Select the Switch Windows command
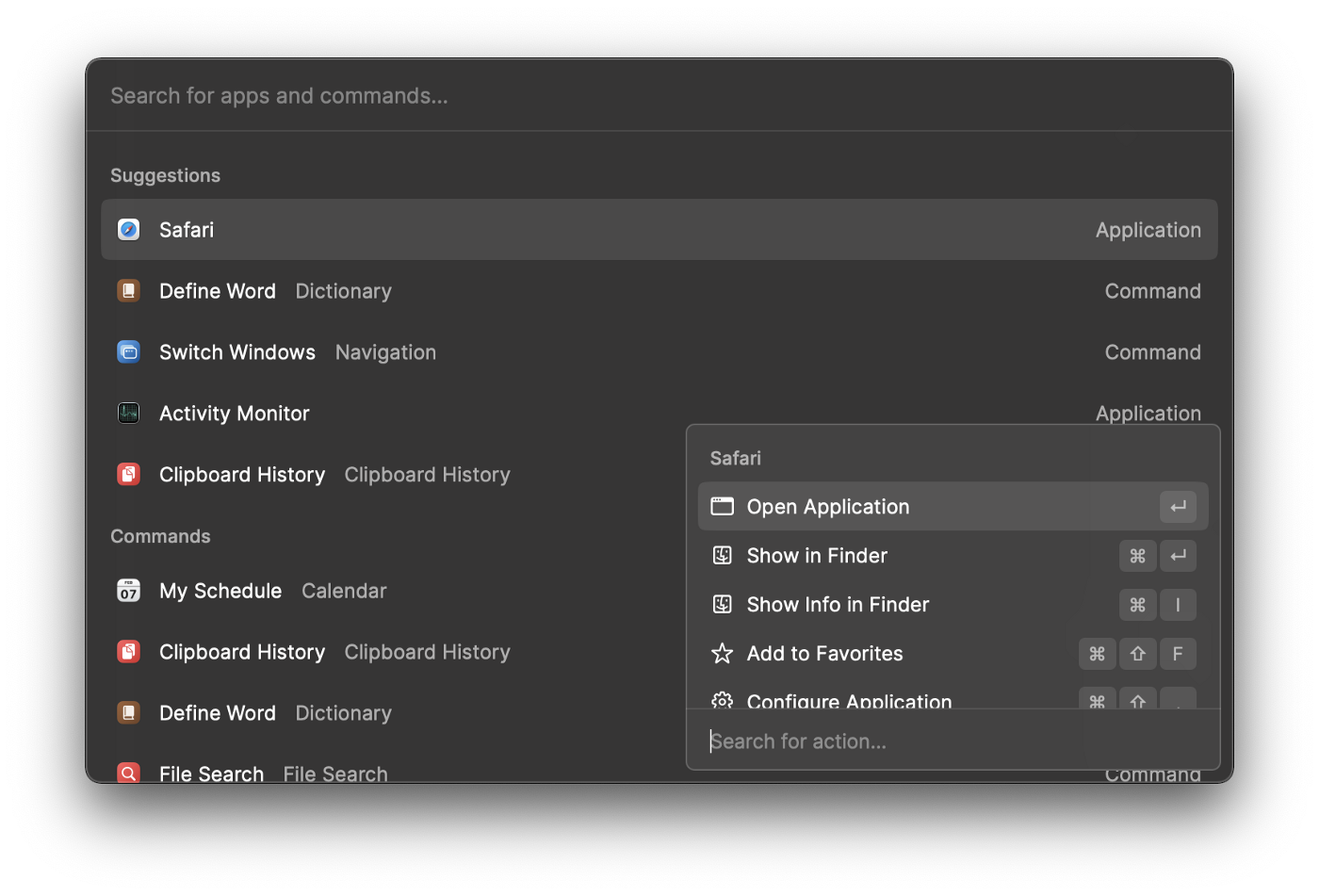Image resolution: width=1319 pixels, height=896 pixels. coord(659,352)
